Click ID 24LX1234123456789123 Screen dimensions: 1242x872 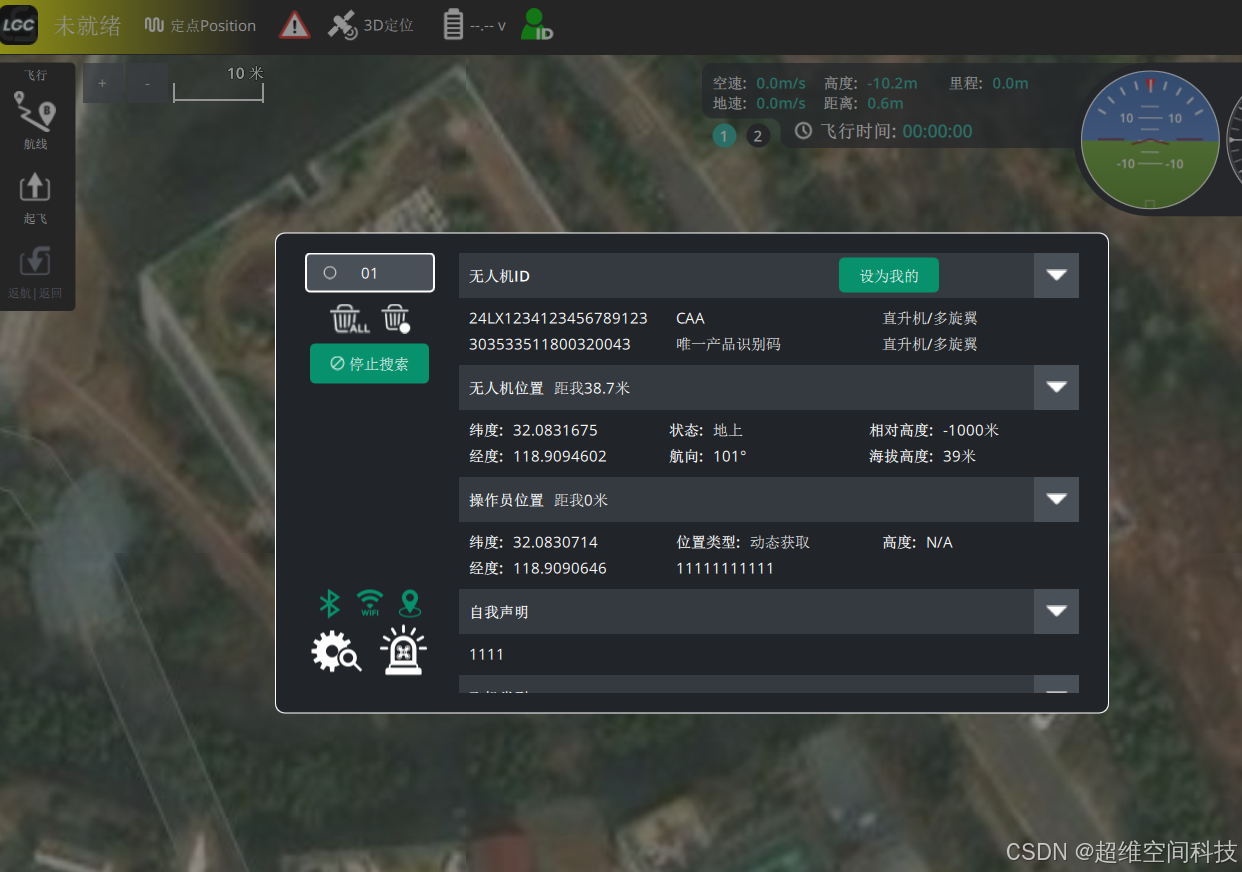click(558, 318)
